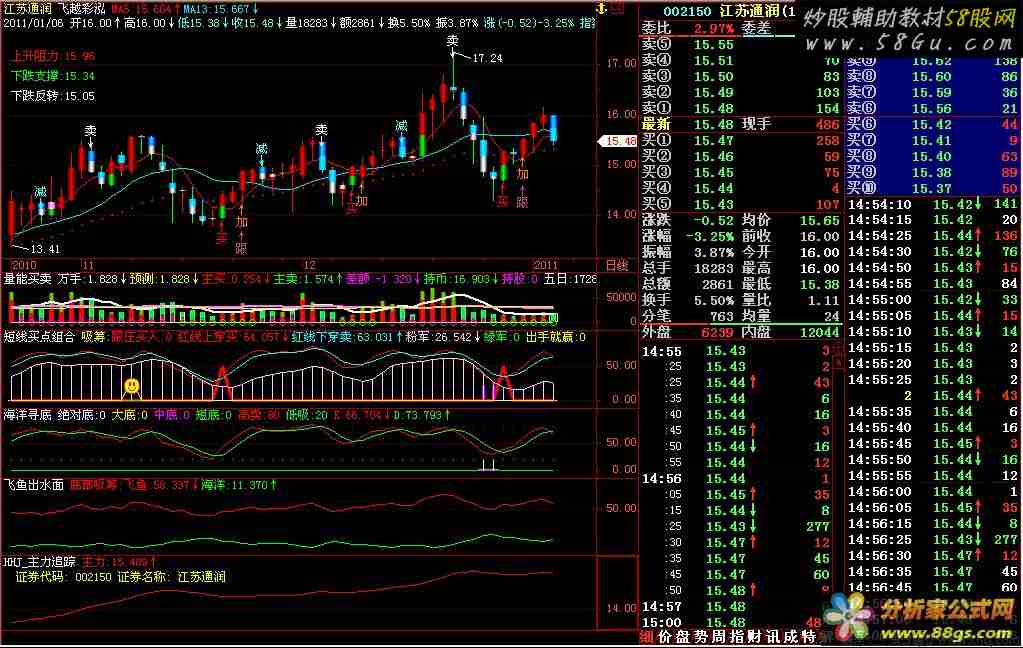Switch to the 指 tab
Image resolution: width=1023 pixels, height=648 pixels.
tap(737, 637)
